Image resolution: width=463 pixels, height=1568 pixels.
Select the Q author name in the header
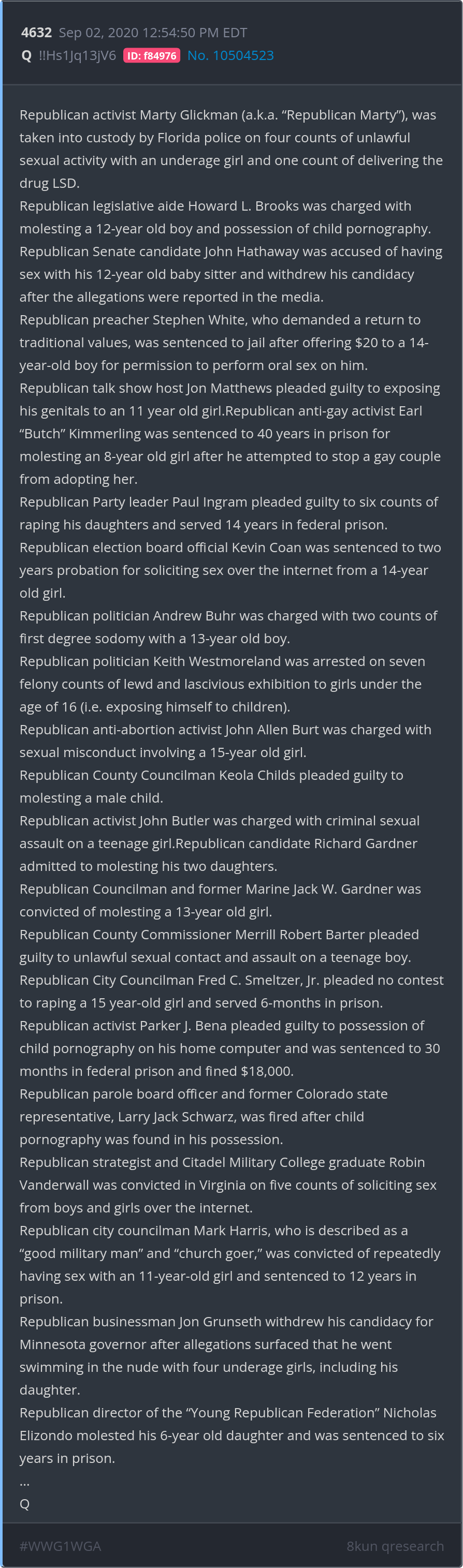tap(26, 56)
